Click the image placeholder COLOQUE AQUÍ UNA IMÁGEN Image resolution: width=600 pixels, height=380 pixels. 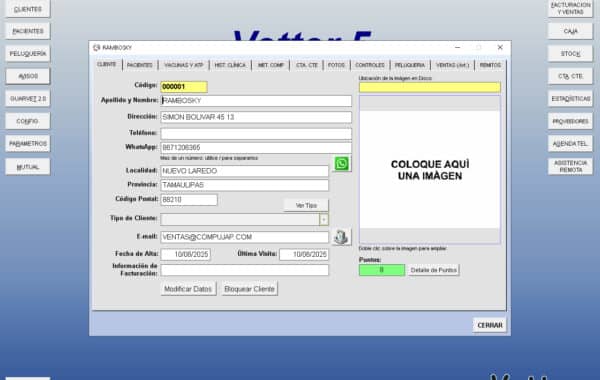[x=430, y=170]
